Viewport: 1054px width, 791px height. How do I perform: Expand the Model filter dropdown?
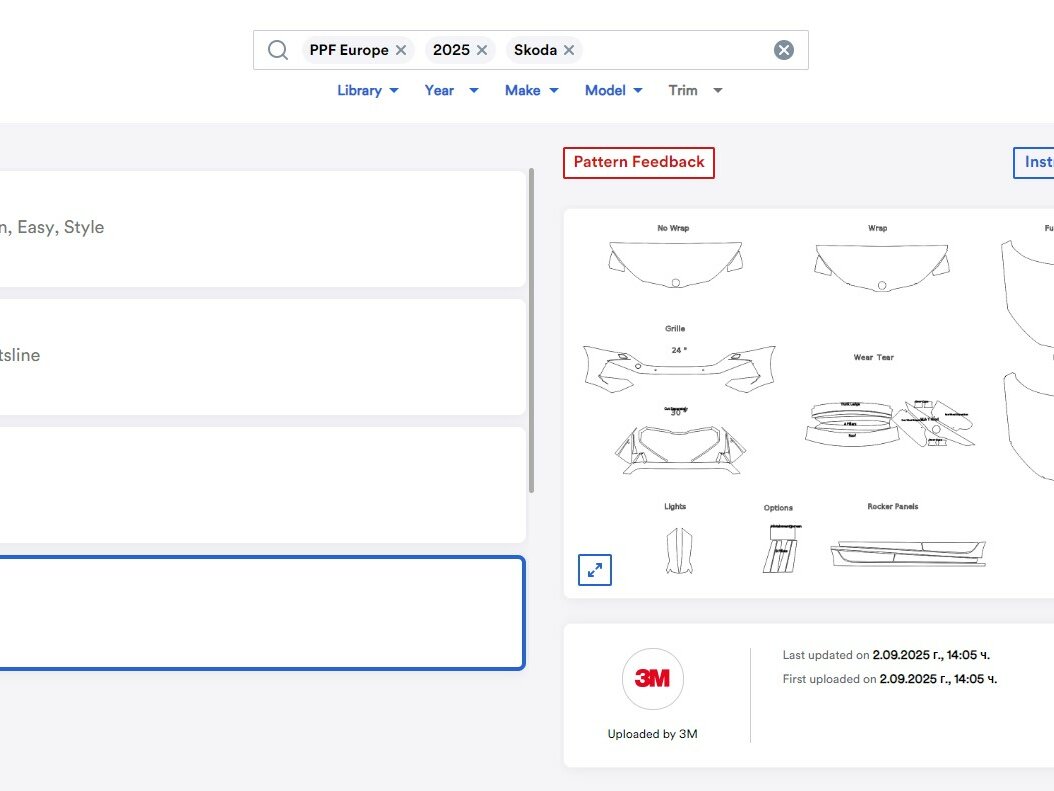tap(613, 90)
